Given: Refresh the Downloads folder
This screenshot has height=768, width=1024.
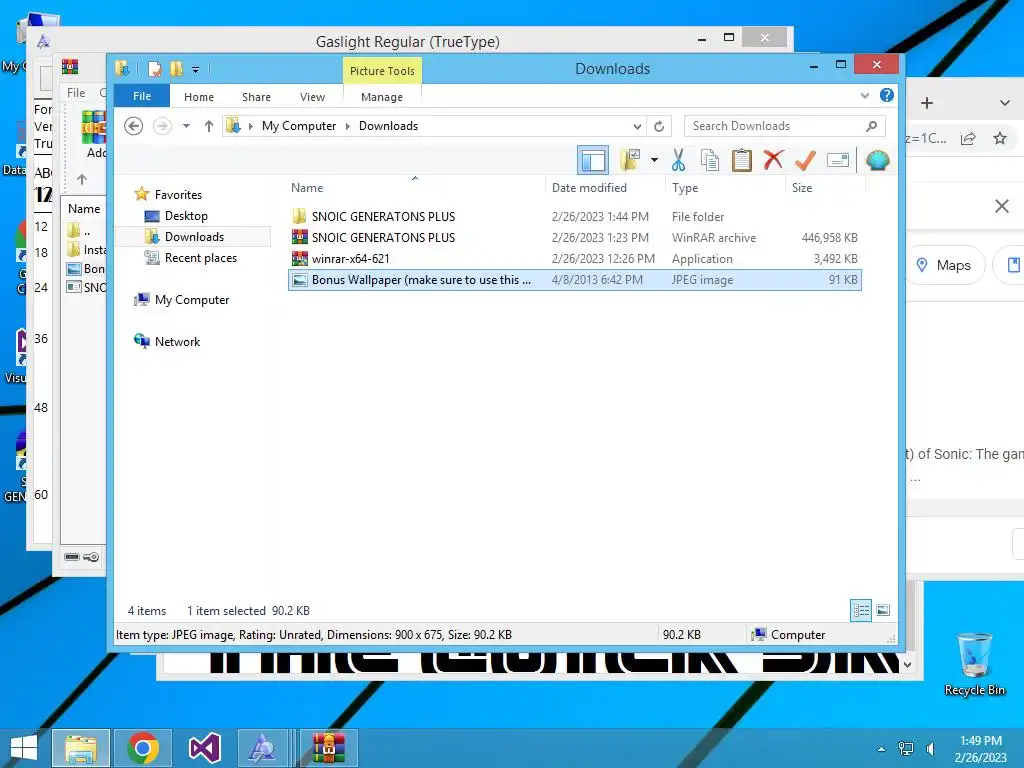Looking at the screenshot, I should pos(659,127).
